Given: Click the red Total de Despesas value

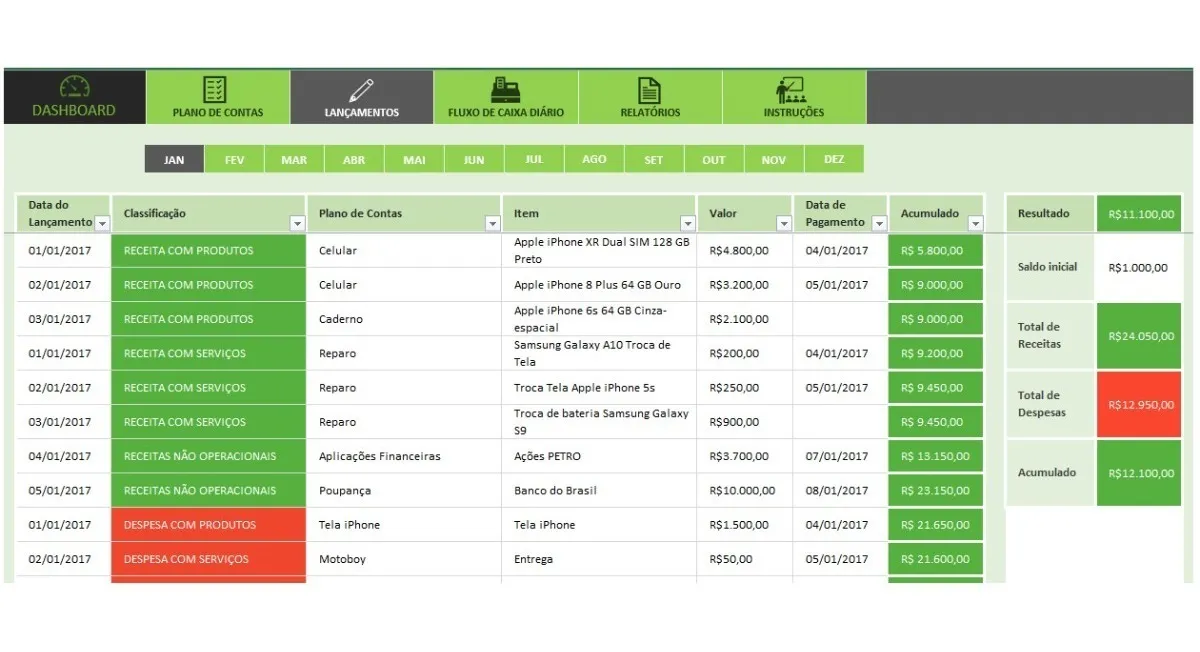Looking at the screenshot, I should click(1139, 404).
